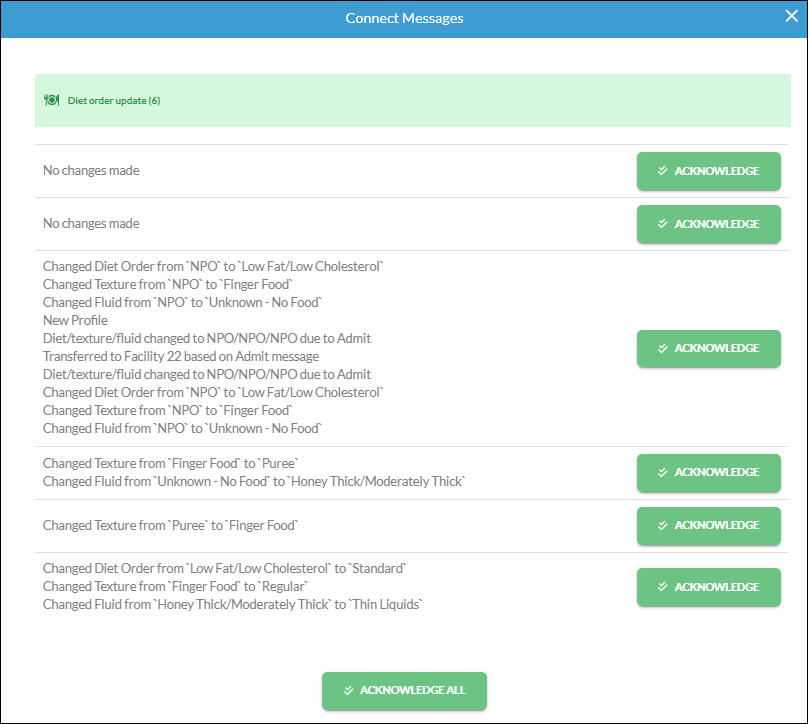Close the Connect Messages dialog
Image resolution: width=808 pixels, height=724 pixels.
(792, 16)
